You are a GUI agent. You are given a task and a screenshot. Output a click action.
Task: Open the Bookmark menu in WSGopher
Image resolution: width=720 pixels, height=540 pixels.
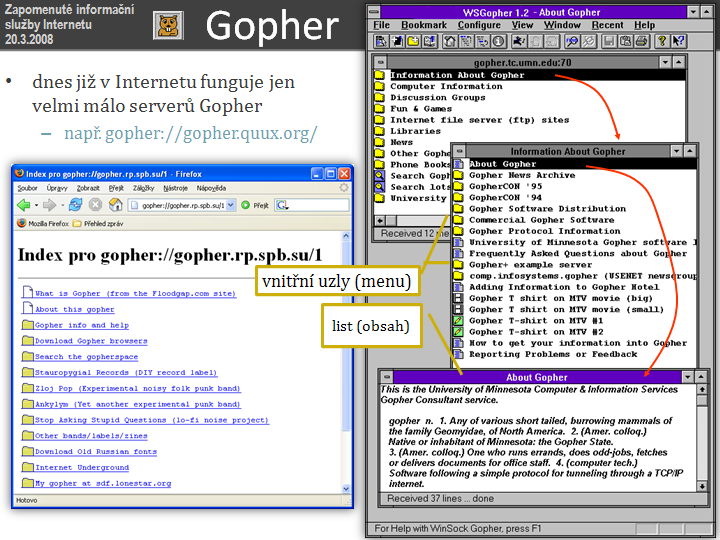424,25
